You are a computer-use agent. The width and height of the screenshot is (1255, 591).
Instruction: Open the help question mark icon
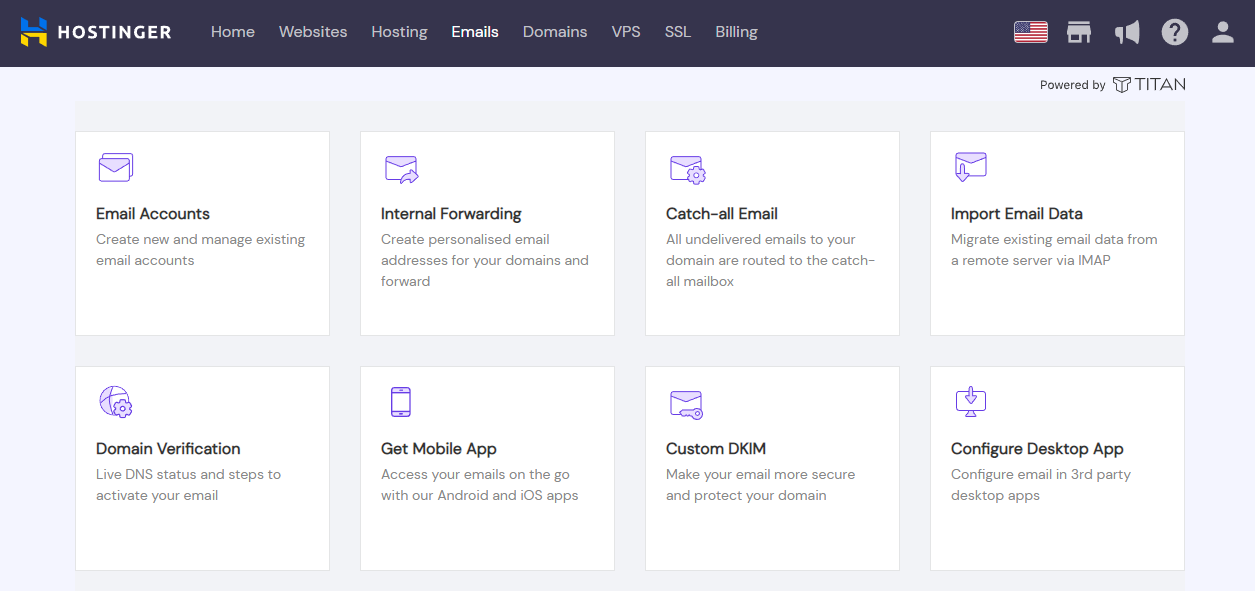pyautogui.click(x=1175, y=31)
